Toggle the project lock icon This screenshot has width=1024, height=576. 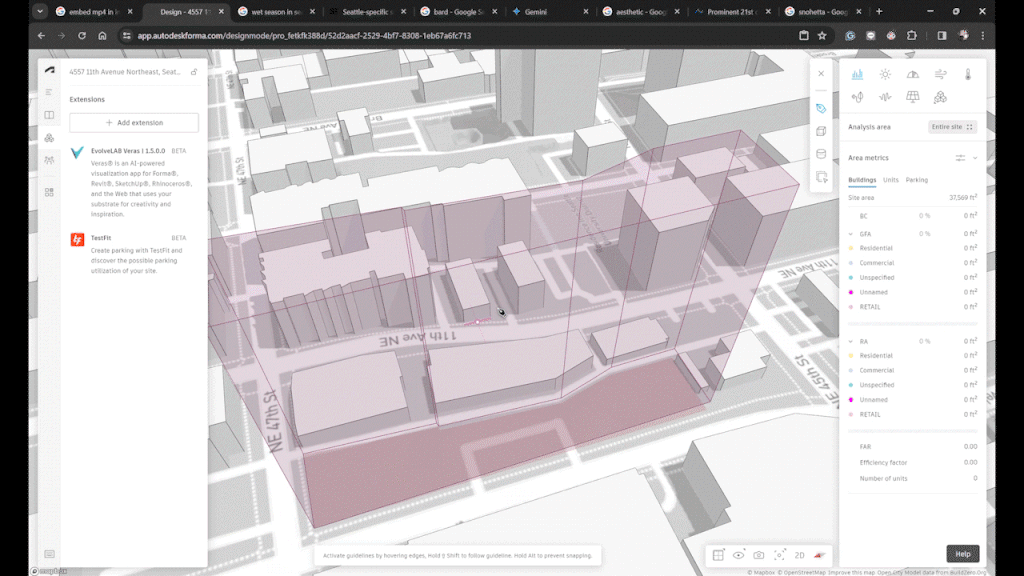click(x=194, y=72)
